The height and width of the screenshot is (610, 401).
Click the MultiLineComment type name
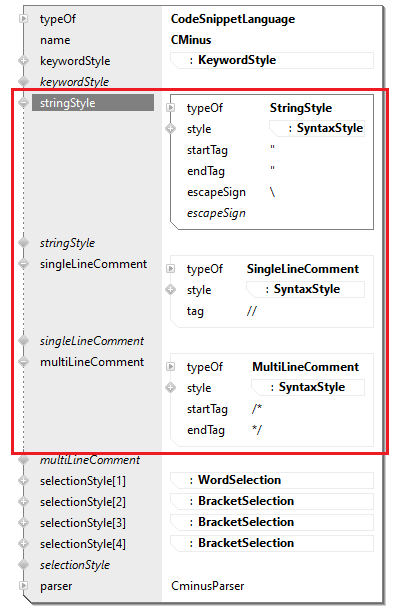305,367
